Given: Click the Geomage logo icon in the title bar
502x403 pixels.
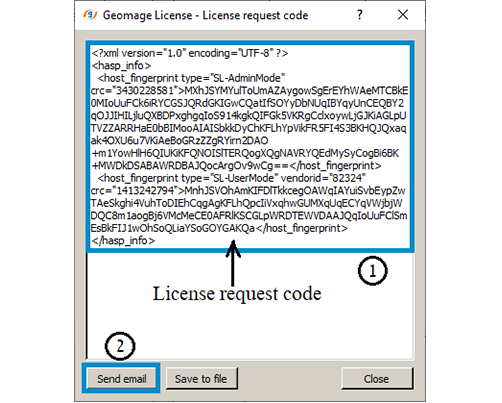Looking at the screenshot, I should tap(90, 15).
